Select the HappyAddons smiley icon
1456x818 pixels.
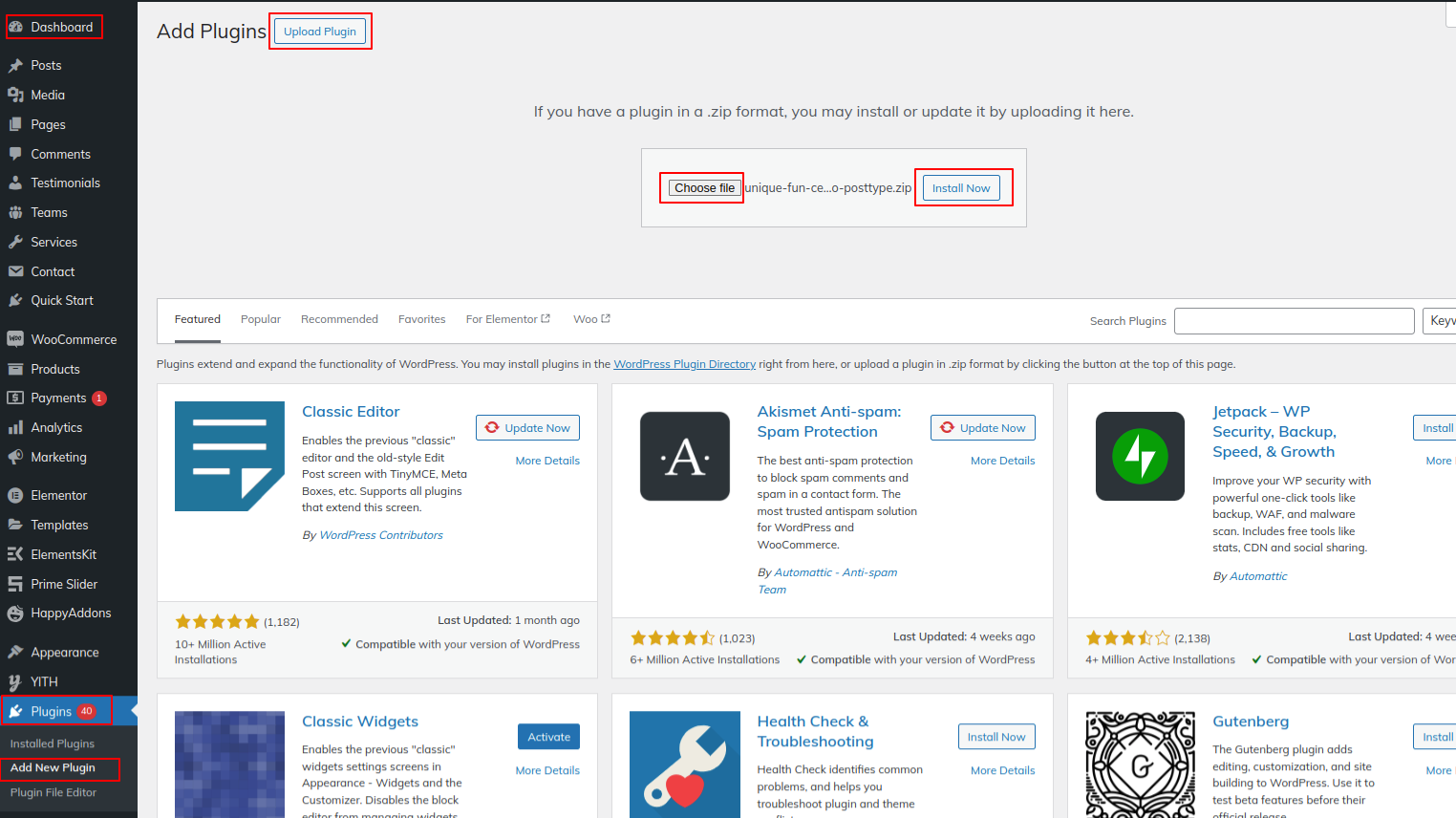pyautogui.click(x=15, y=613)
